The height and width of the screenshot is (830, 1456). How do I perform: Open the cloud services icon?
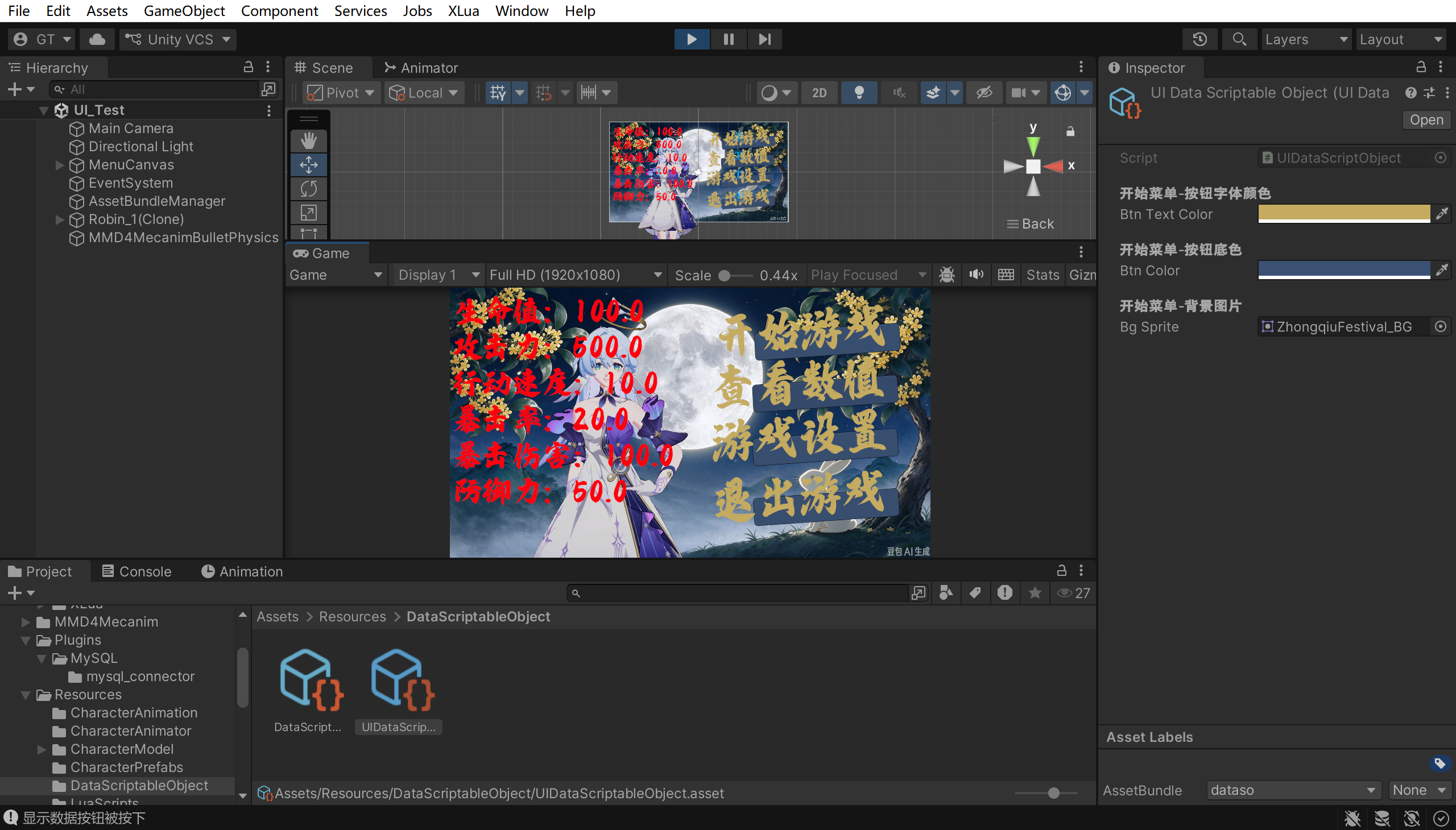click(97, 39)
